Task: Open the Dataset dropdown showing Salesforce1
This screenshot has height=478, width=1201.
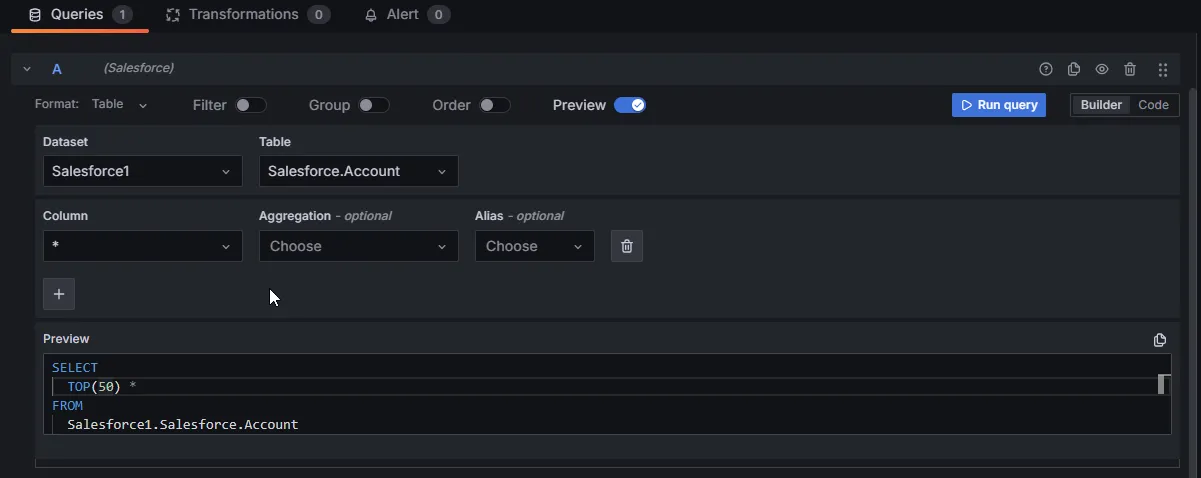Action: [x=142, y=171]
